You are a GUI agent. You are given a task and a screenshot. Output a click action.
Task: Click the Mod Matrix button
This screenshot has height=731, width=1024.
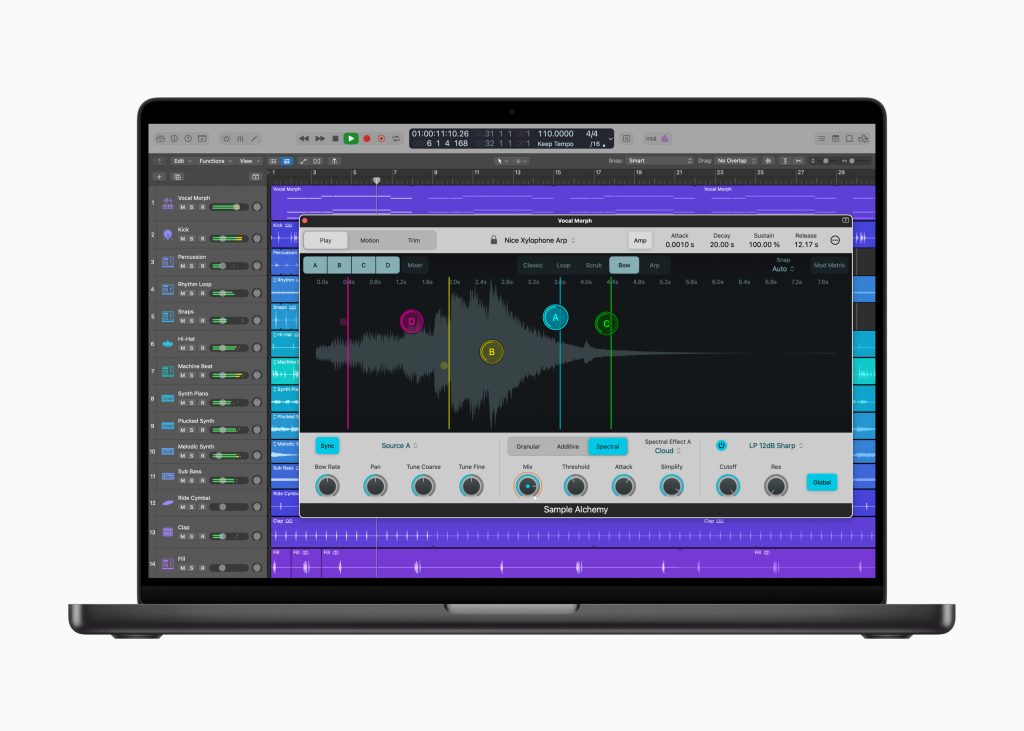click(x=829, y=265)
